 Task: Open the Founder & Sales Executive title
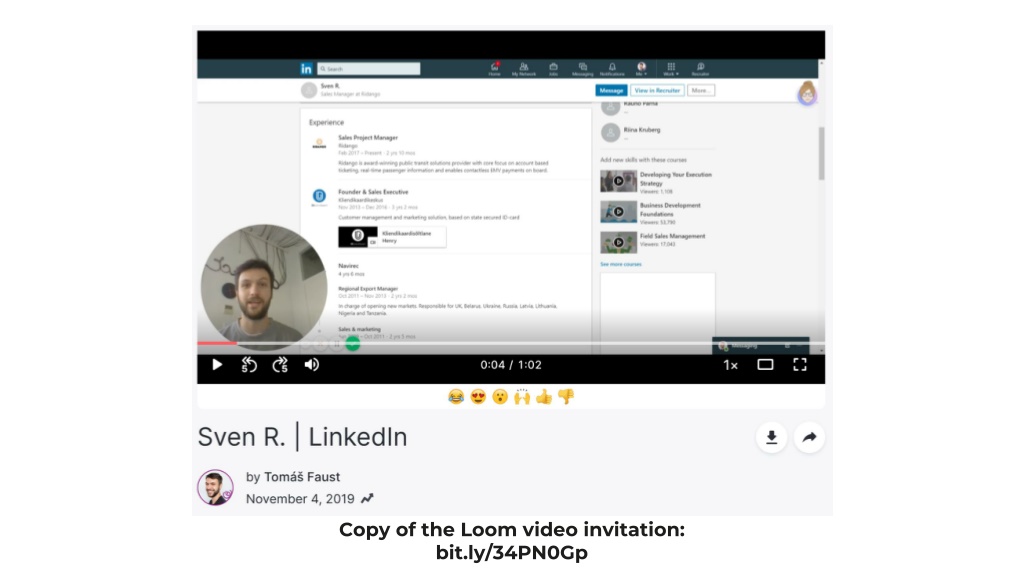373,192
